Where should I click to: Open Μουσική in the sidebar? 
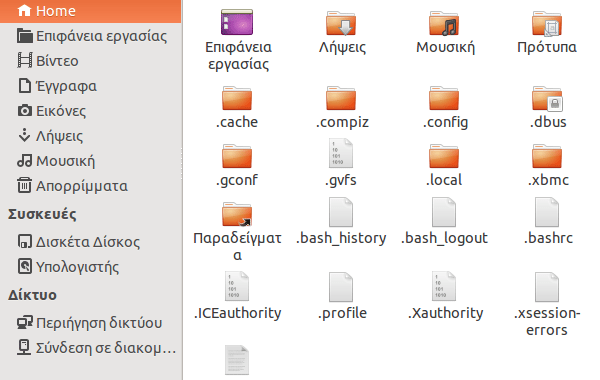coord(90,161)
